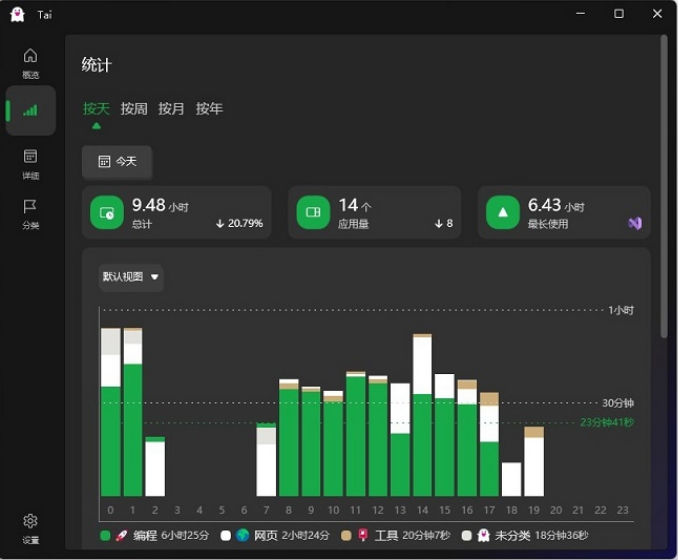Click the Visual Studio icon in 最长使用 card

tap(634, 223)
